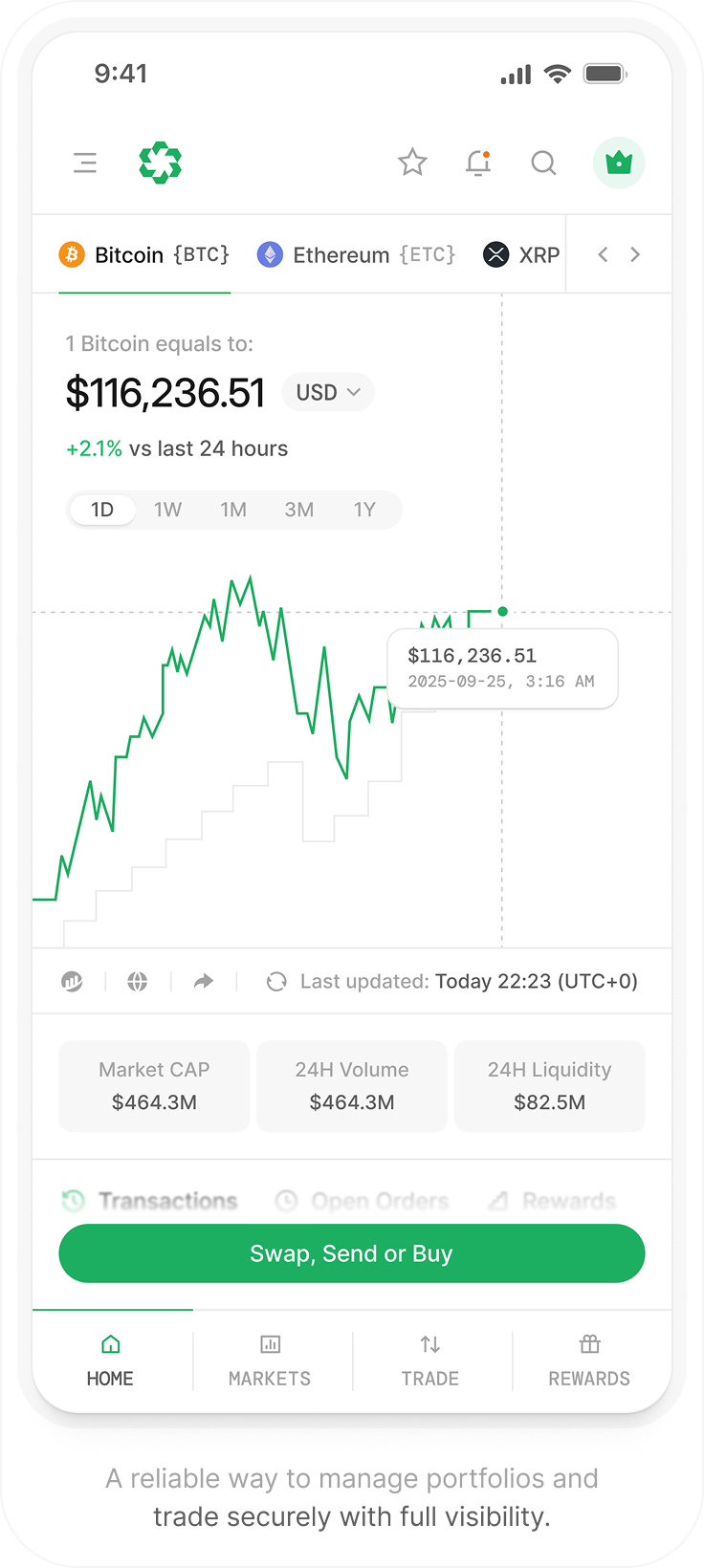
Task: Show previous coins with the left chevron
Action: (603, 254)
